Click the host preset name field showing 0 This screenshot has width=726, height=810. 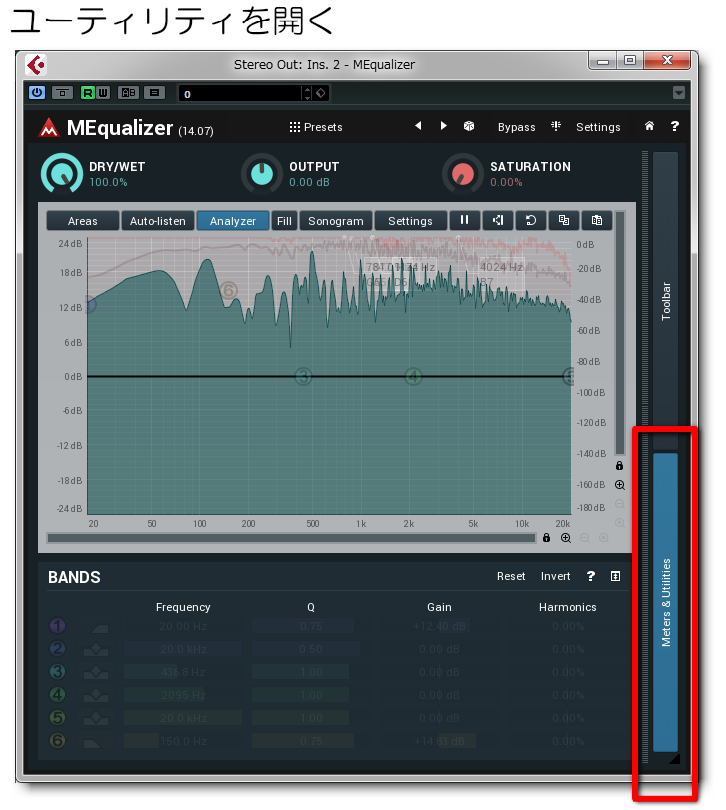point(240,94)
